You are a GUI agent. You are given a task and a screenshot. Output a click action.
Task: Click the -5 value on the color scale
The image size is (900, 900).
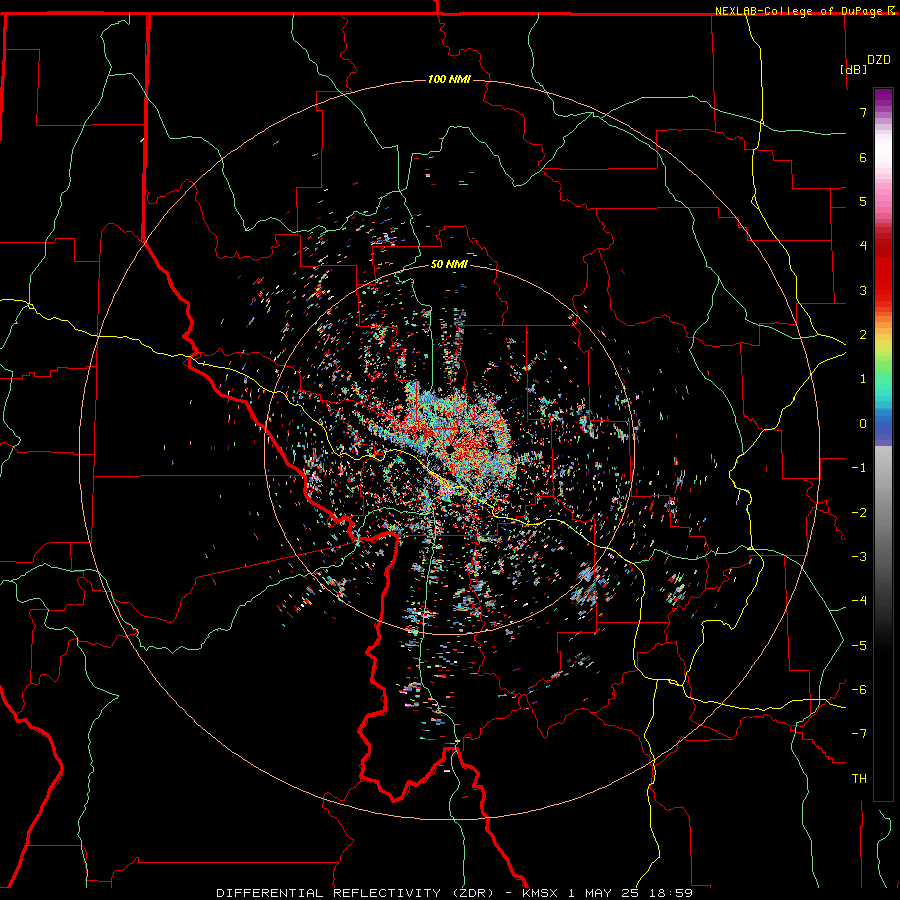(859, 645)
